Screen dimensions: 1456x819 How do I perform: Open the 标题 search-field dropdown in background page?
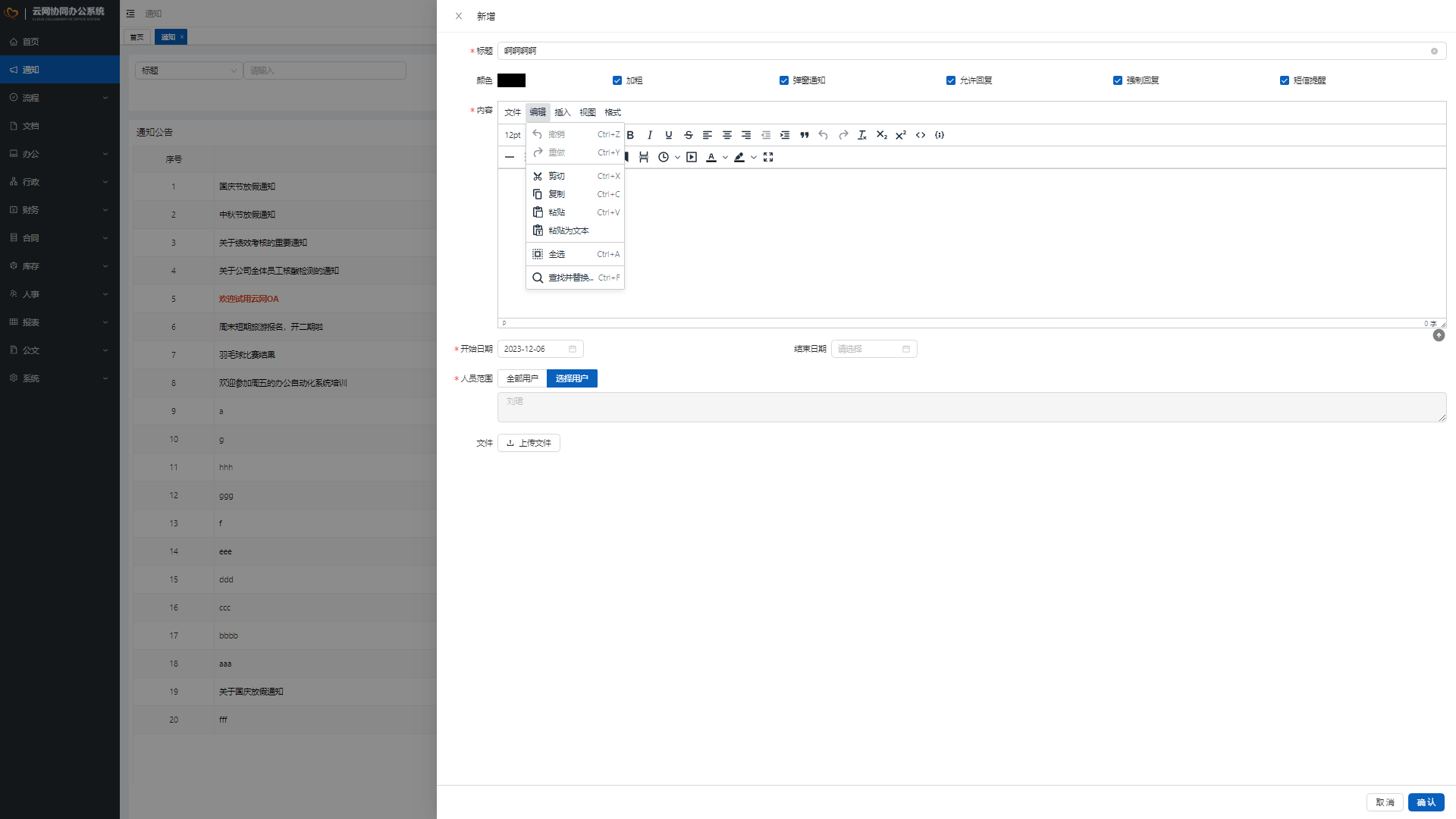pyautogui.click(x=189, y=71)
